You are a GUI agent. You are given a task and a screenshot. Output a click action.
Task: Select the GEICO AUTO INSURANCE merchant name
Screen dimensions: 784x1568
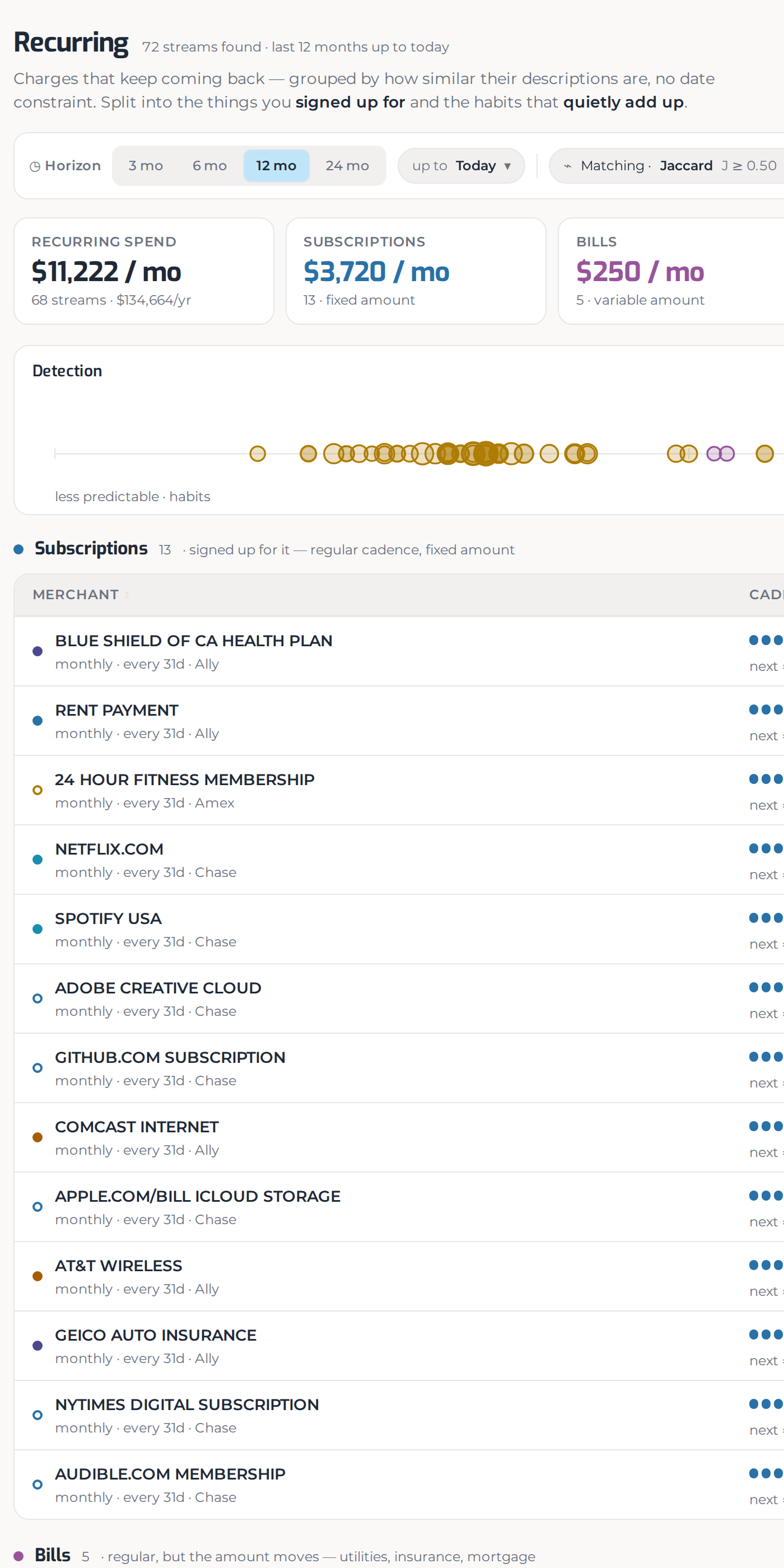pos(156,1335)
